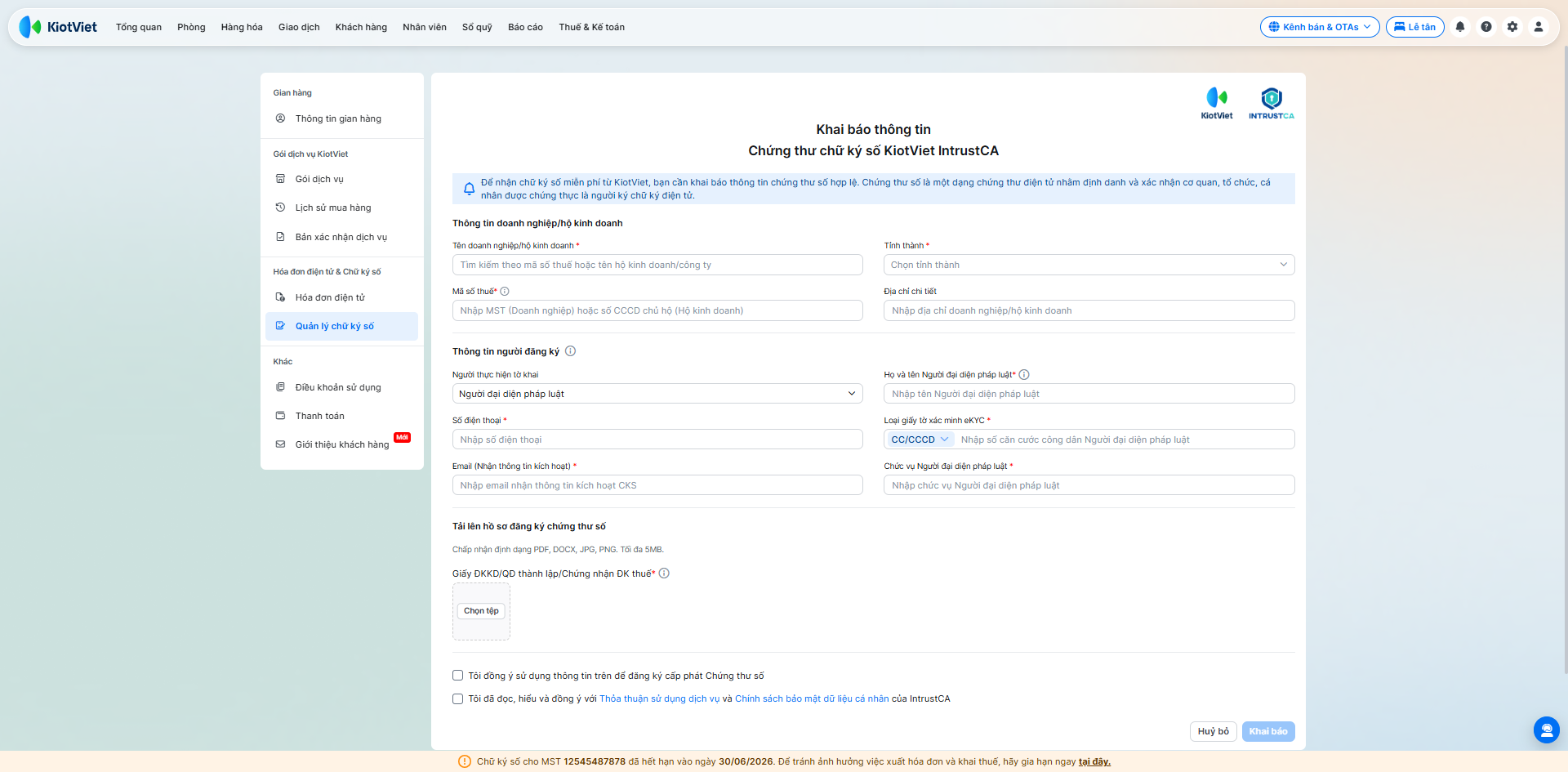Open the Báo cáo menu

(x=525, y=27)
